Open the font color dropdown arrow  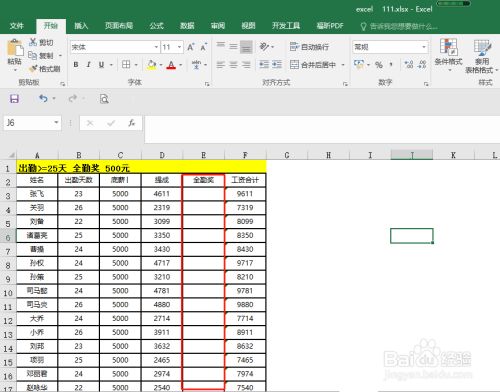(180, 65)
